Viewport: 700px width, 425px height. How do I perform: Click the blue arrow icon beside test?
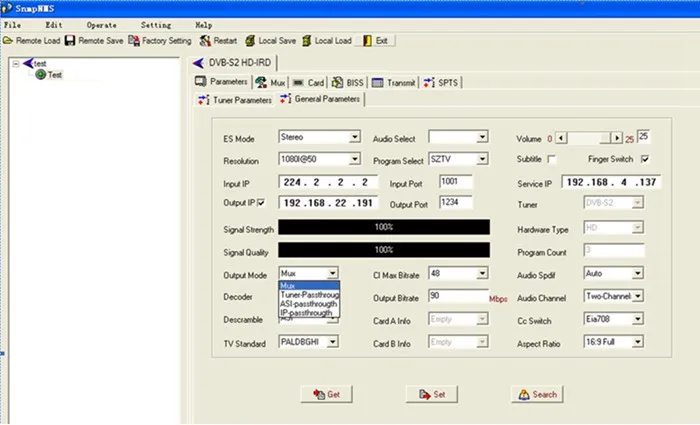tap(28, 63)
